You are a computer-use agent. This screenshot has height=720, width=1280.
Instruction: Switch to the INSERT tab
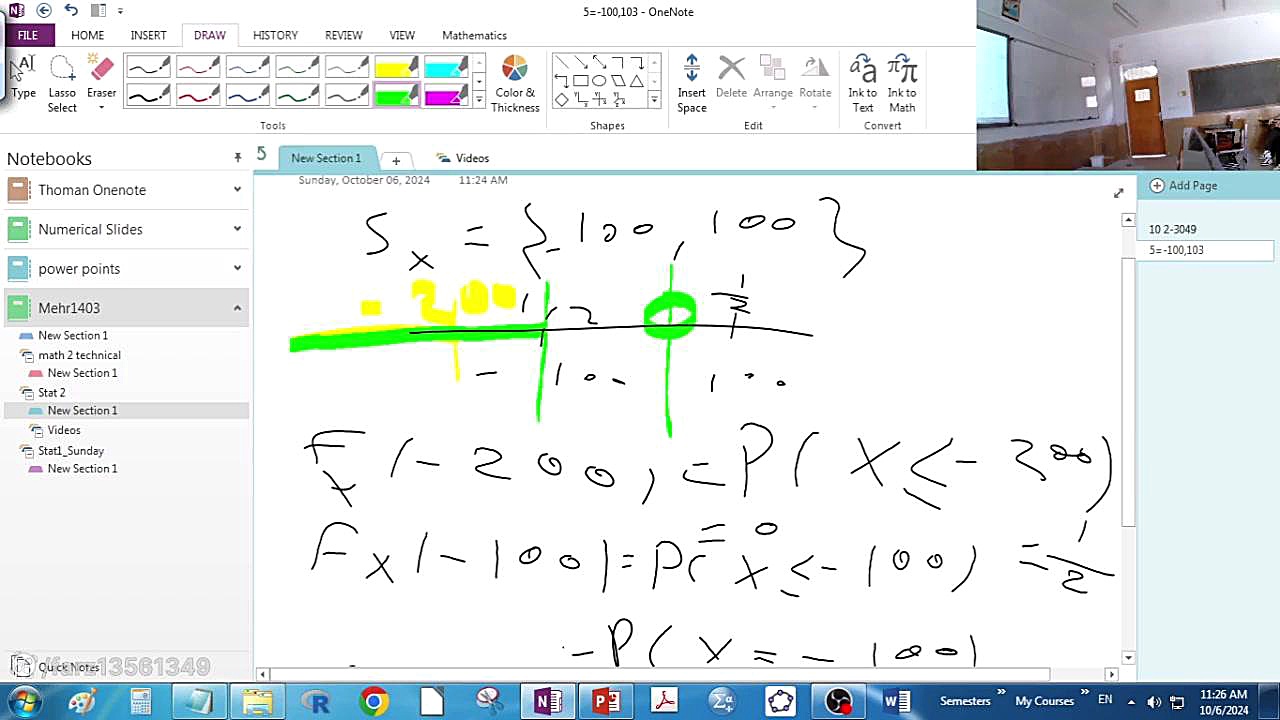(x=148, y=35)
